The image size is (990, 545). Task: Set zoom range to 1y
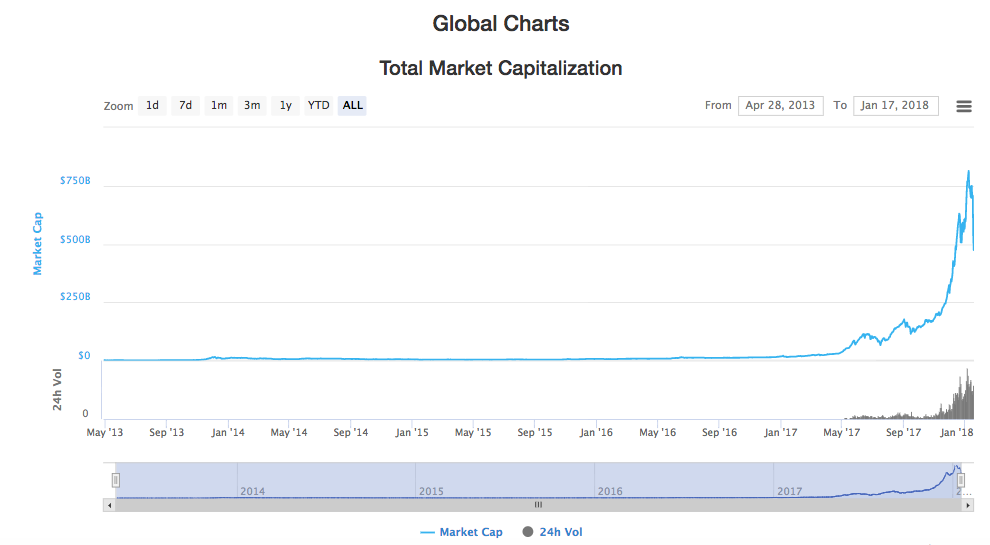[x=286, y=105]
